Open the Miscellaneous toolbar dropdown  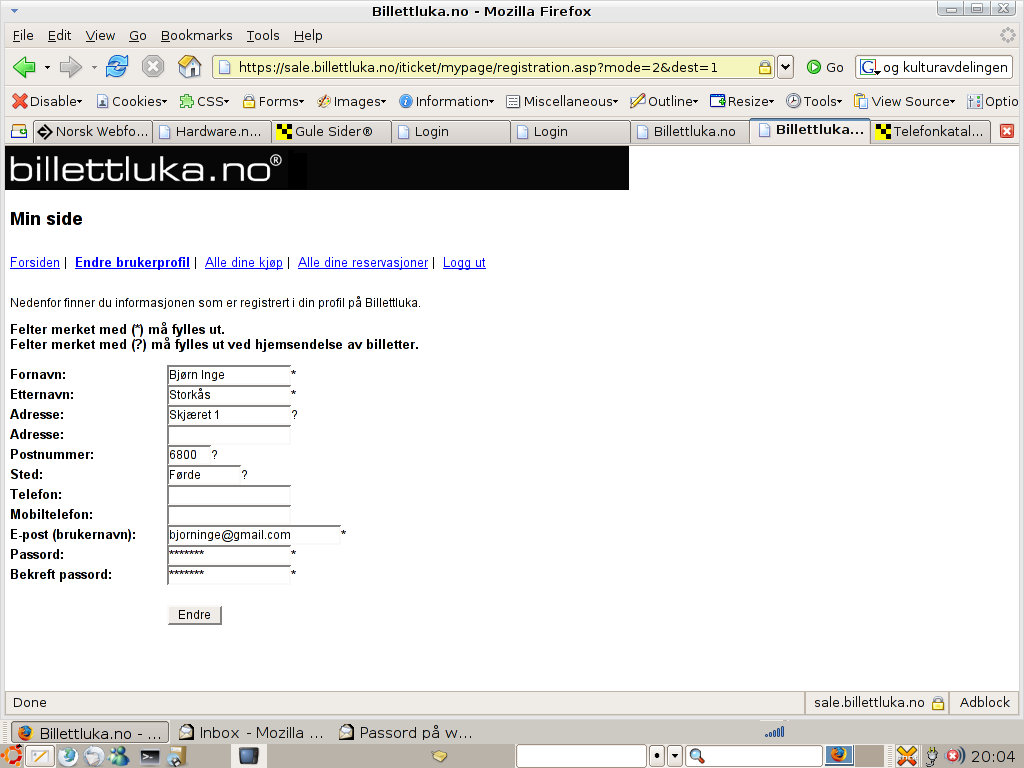(x=562, y=101)
